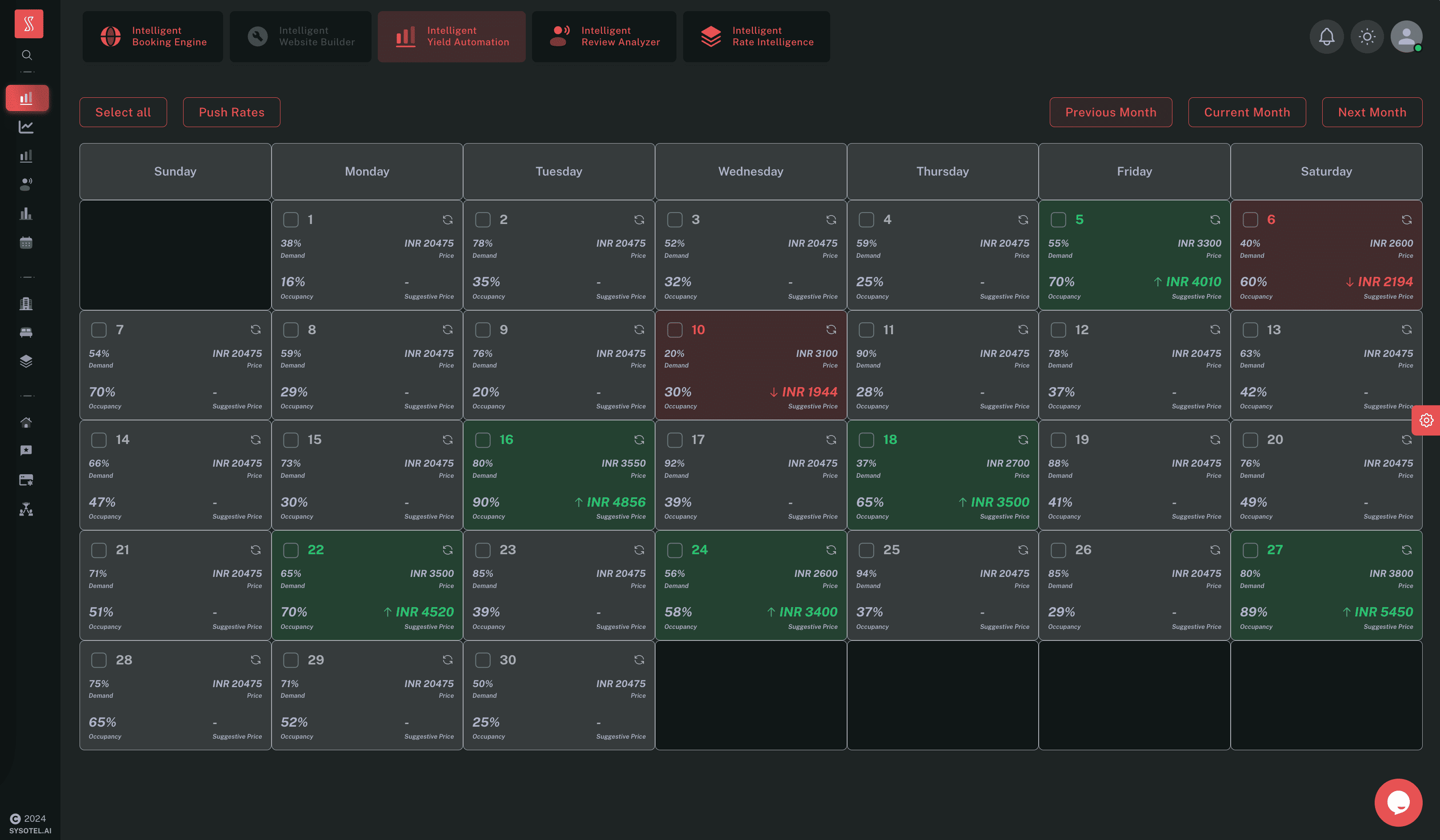Click the Push Rates button

[x=232, y=112]
